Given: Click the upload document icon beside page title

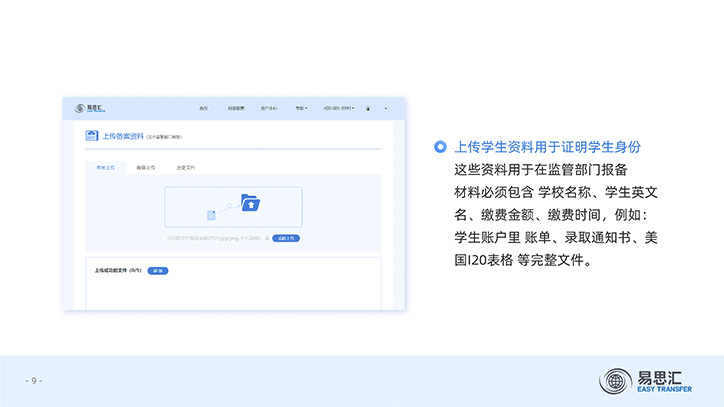Looking at the screenshot, I should (92, 135).
